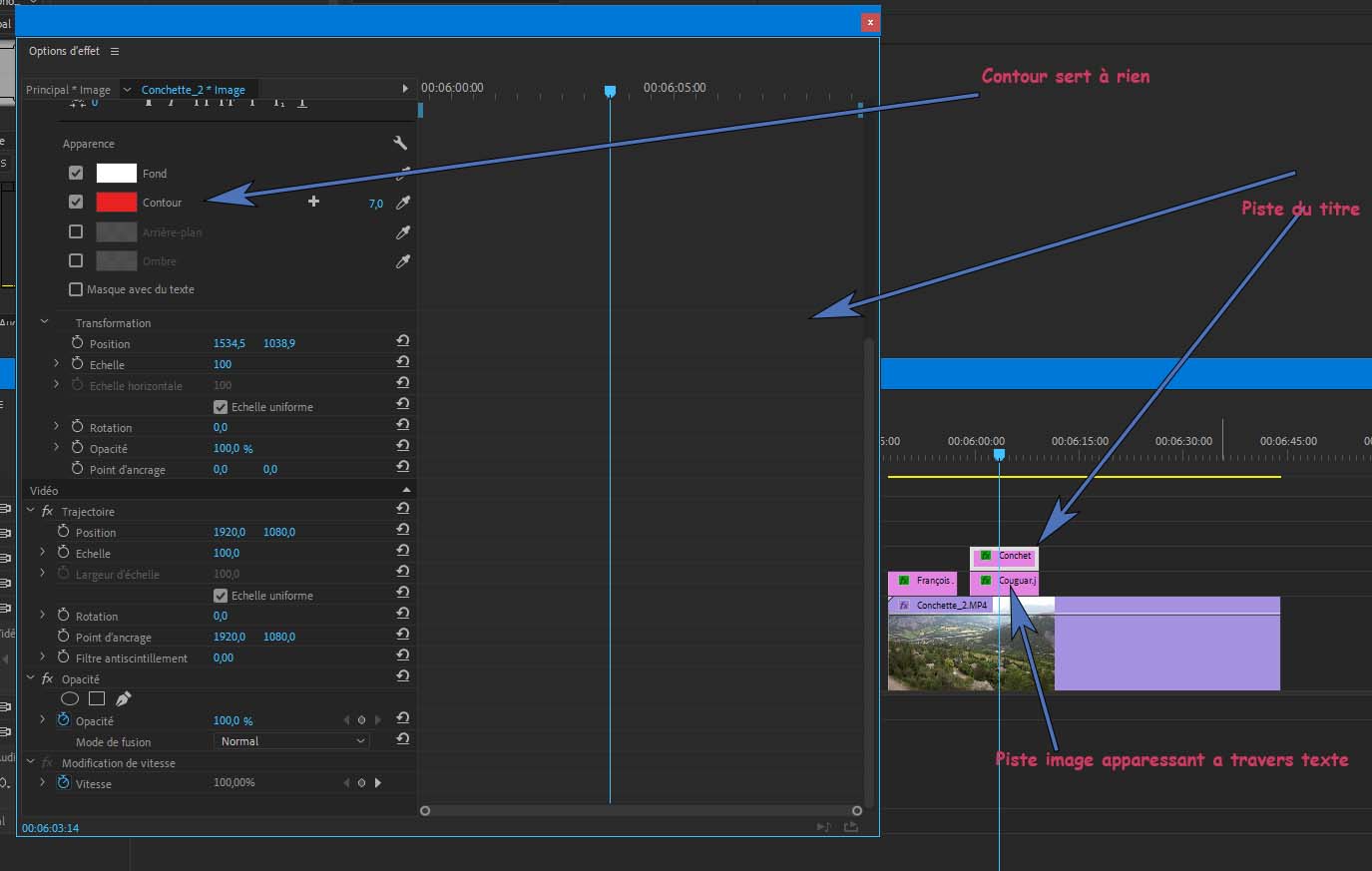The width and height of the screenshot is (1372, 871).
Task: Go to next keyframe on Vitesse row
Action: pos(377,783)
